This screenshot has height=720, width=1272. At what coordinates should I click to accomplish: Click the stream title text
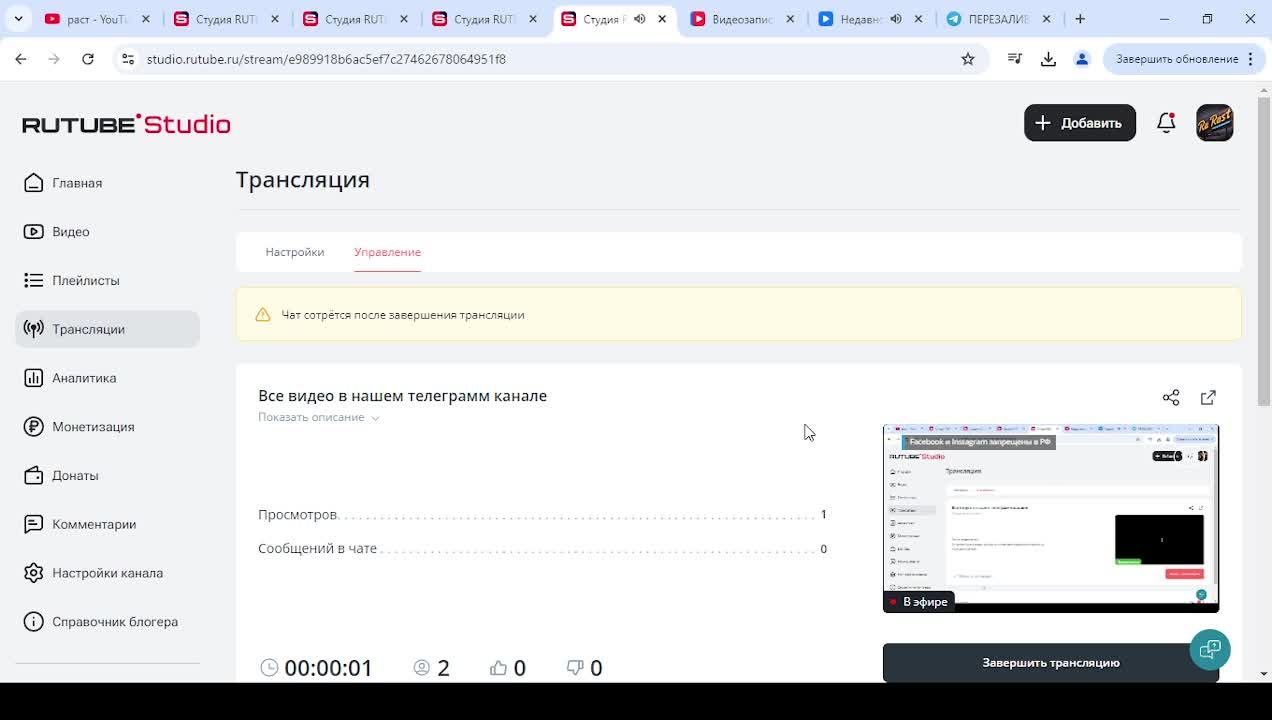pyautogui.click(x=402, y=396)
